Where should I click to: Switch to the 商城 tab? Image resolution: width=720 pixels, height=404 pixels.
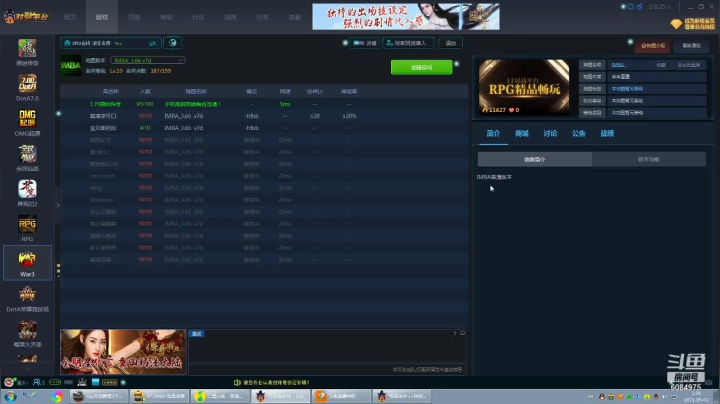click(x=522, y=134)
